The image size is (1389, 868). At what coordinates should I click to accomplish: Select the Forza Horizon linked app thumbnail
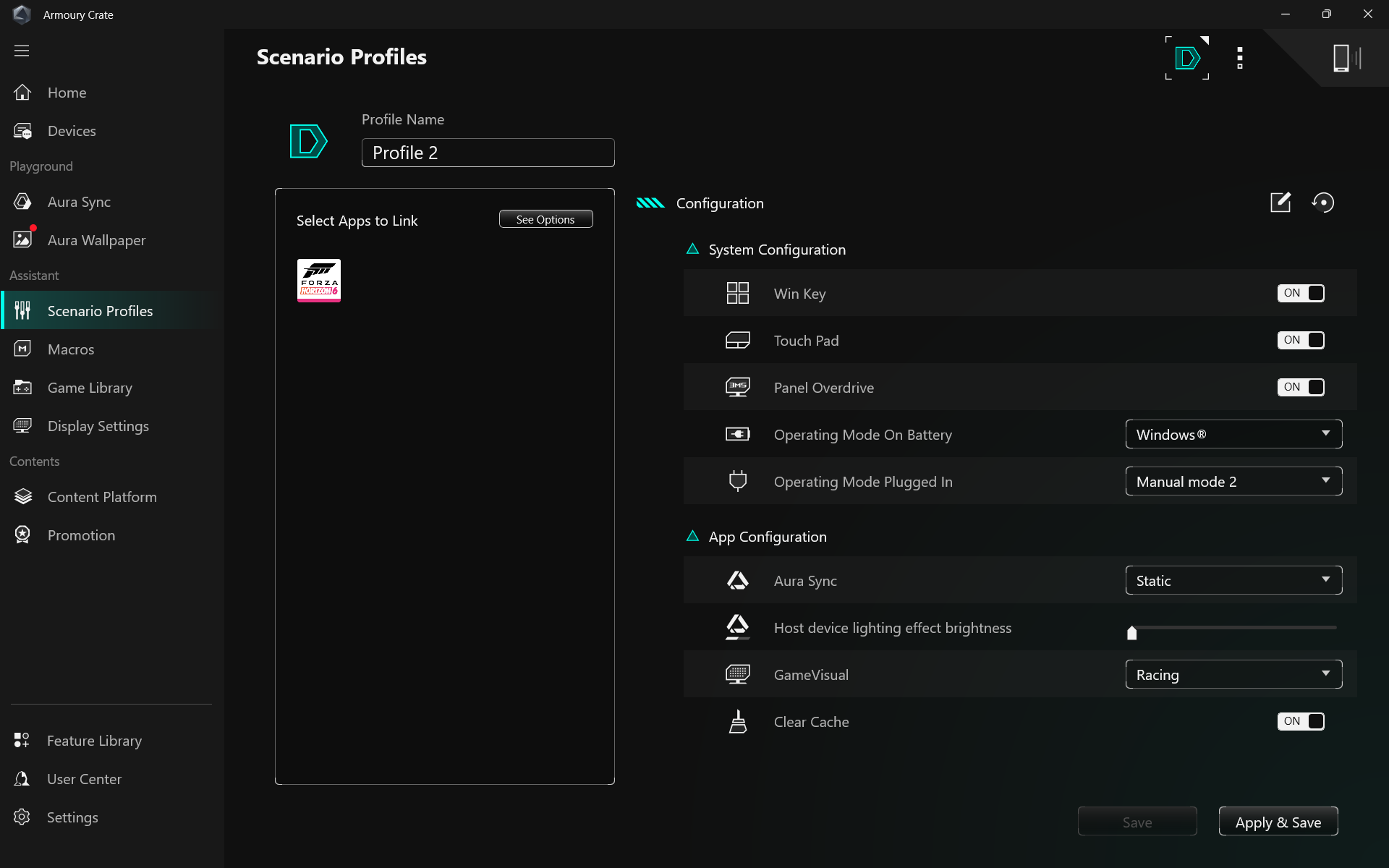[x=319, y=280]
